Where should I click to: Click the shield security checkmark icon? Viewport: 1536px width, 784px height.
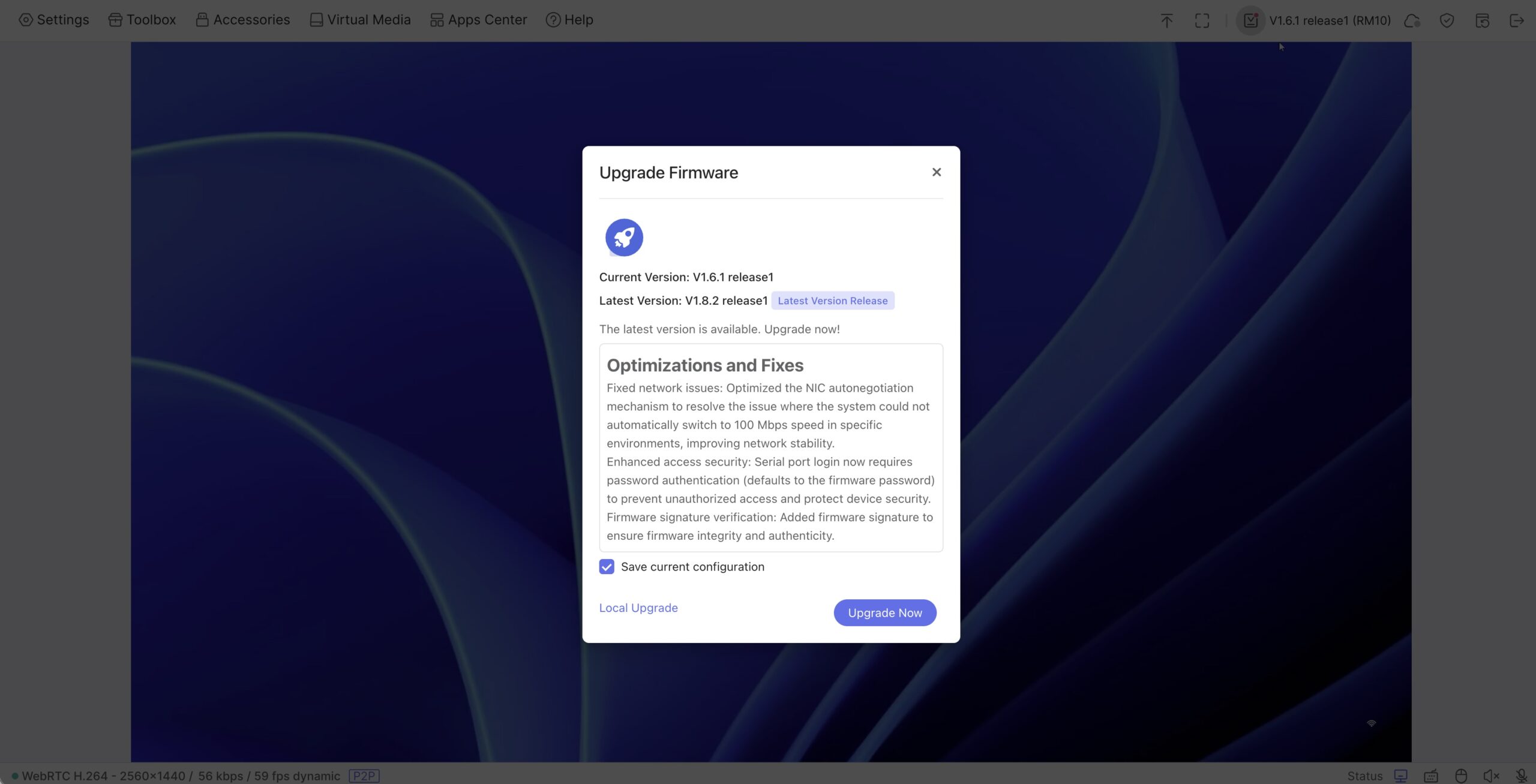click(x=1447, y=20)
